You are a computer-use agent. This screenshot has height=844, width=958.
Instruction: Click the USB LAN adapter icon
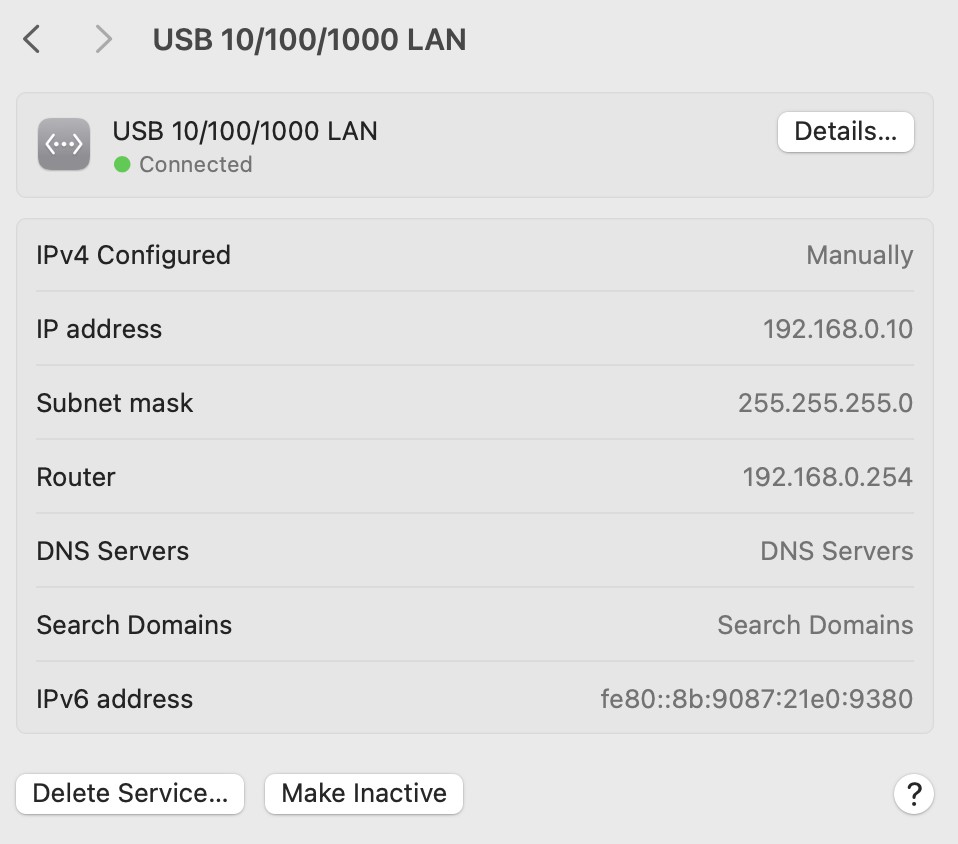tap(64, 144)
